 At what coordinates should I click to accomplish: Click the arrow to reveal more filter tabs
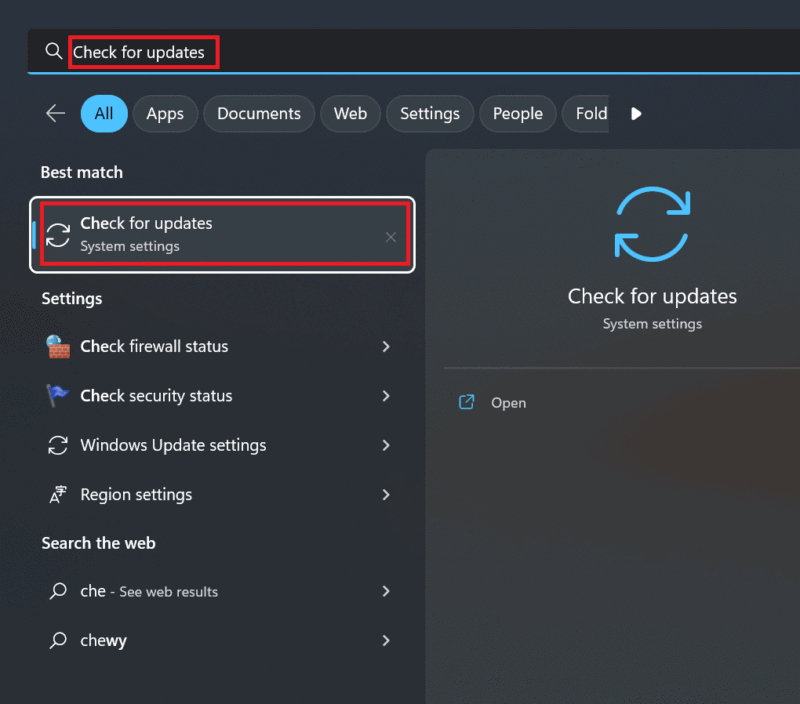[636, 113]
